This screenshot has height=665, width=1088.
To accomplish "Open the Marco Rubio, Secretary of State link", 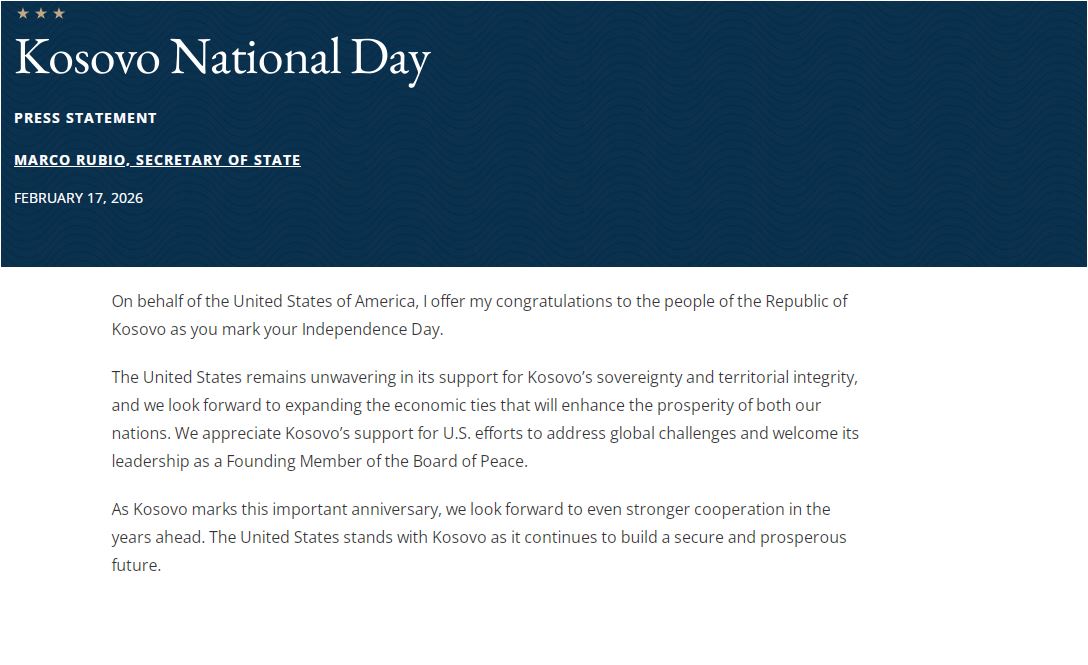I will coord(157,160).
